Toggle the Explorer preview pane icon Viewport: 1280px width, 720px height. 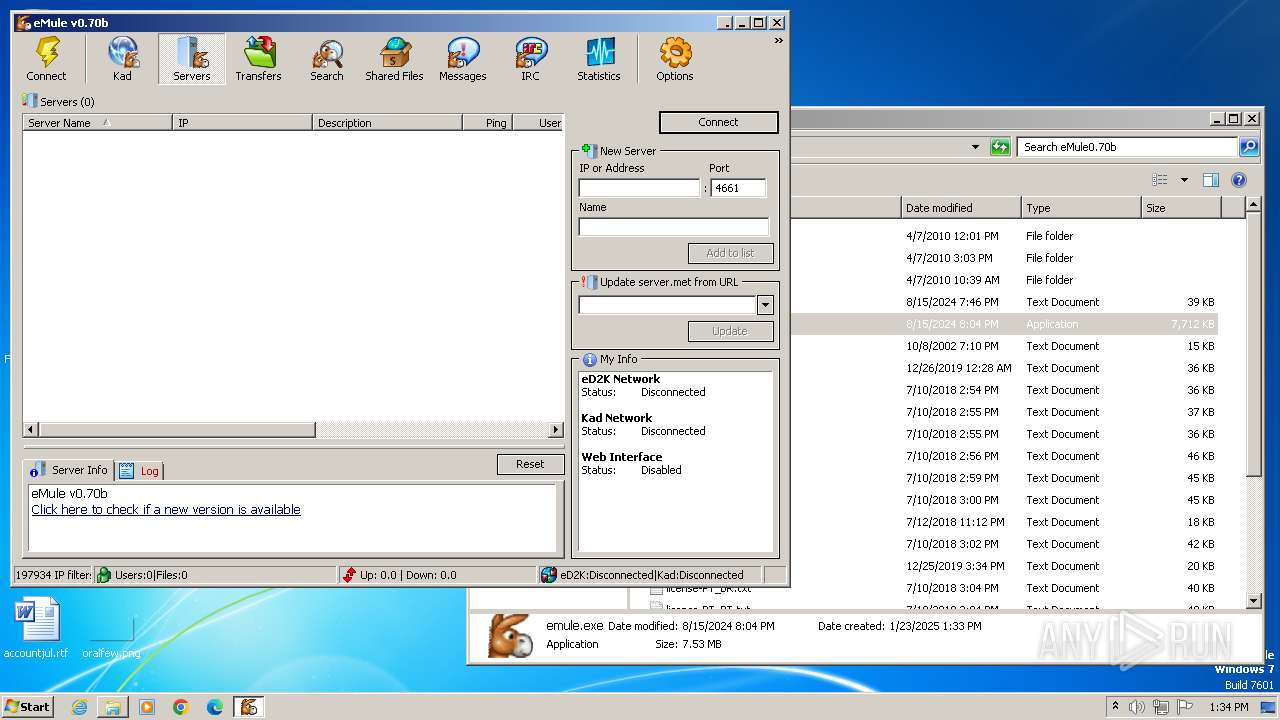tap(1210, 181)
